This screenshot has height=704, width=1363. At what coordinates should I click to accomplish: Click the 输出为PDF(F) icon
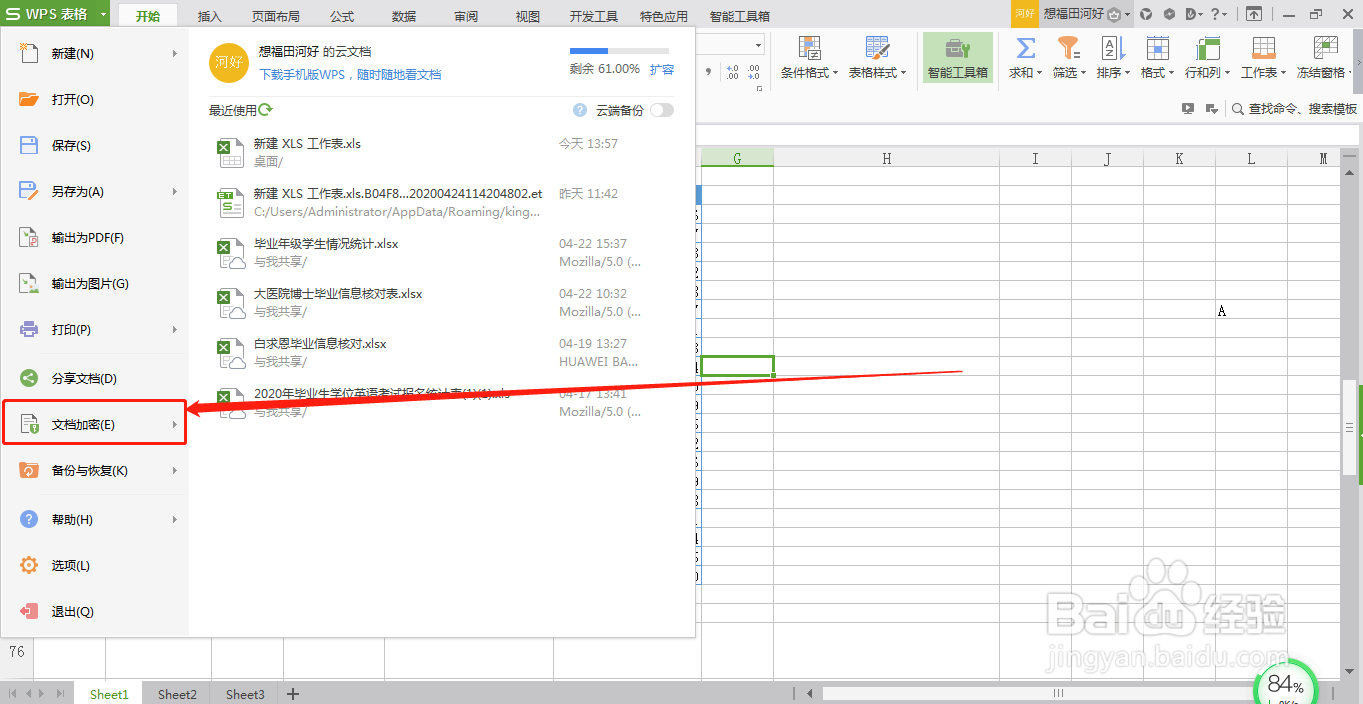pos(29,237)
